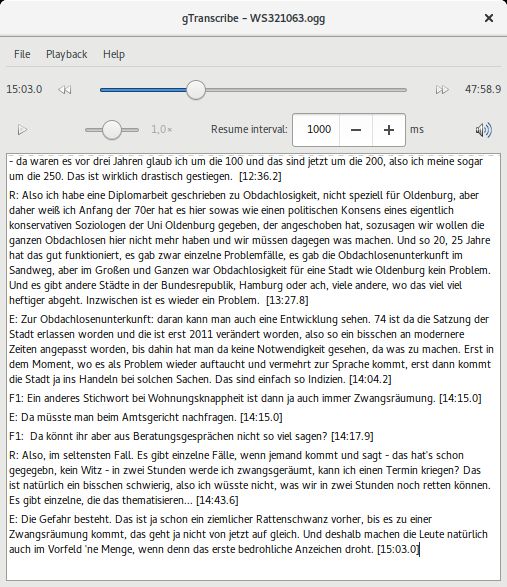
Task: Open the Playback menu
Action: [x=66, y=54]
